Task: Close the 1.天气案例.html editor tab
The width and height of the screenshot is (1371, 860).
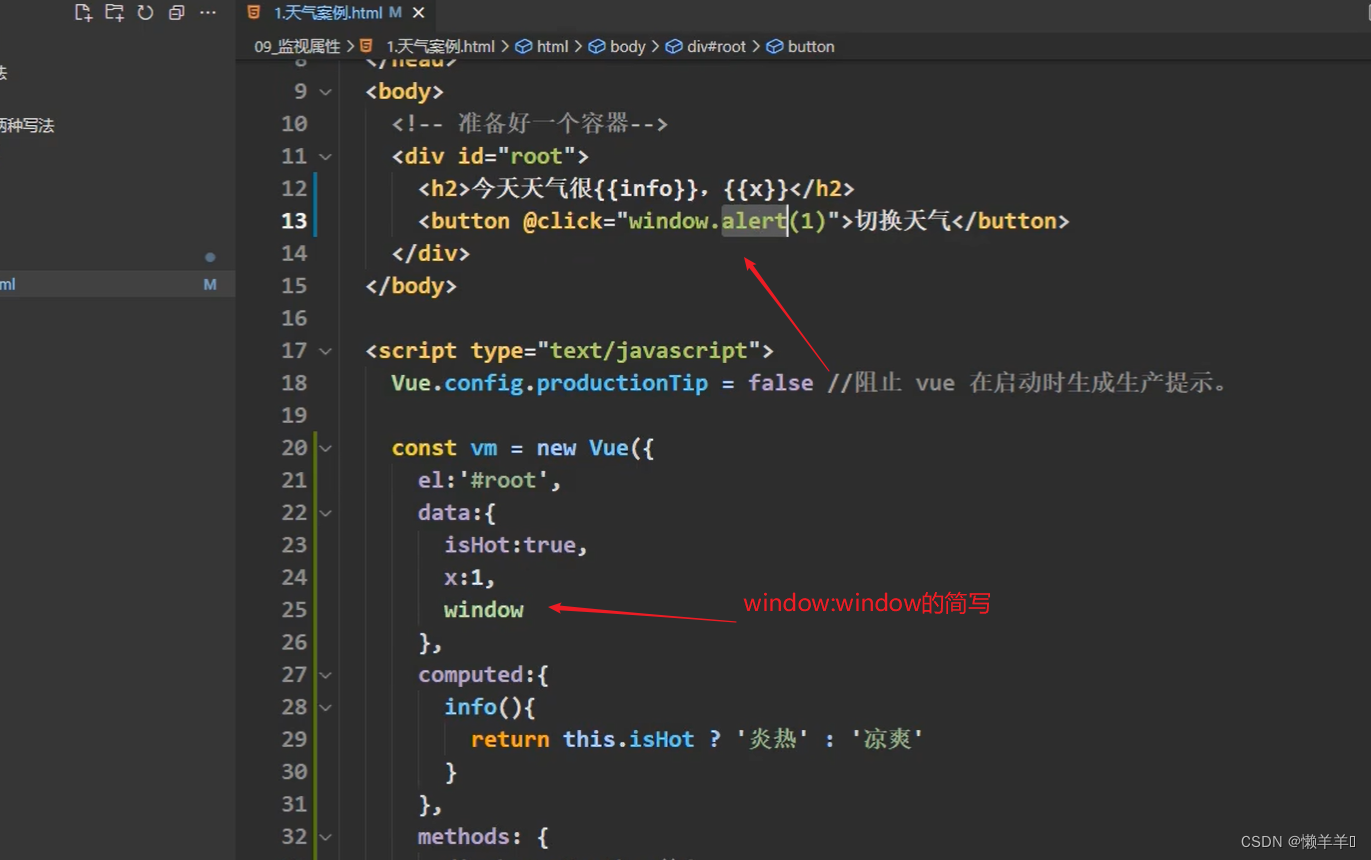Action: click(419, 13)
